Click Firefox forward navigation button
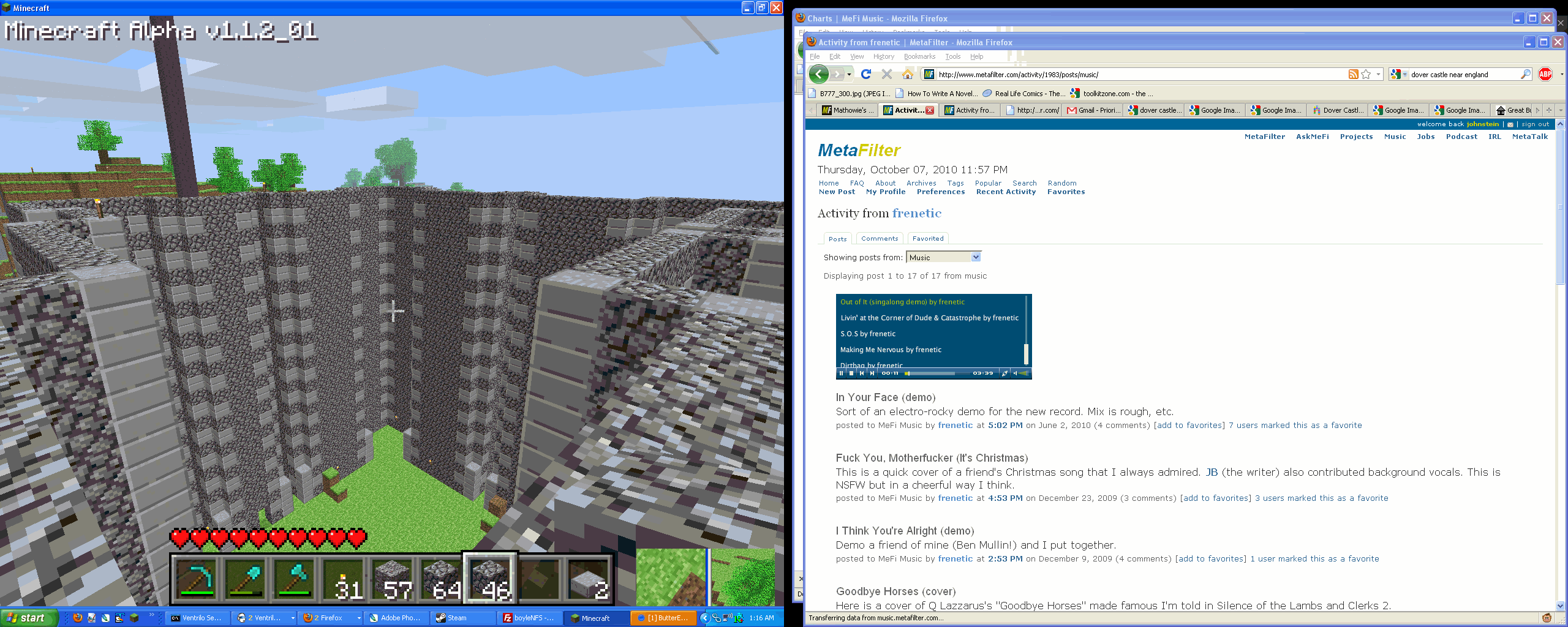This screenshot has height=627, width=1568. (837, 74)
